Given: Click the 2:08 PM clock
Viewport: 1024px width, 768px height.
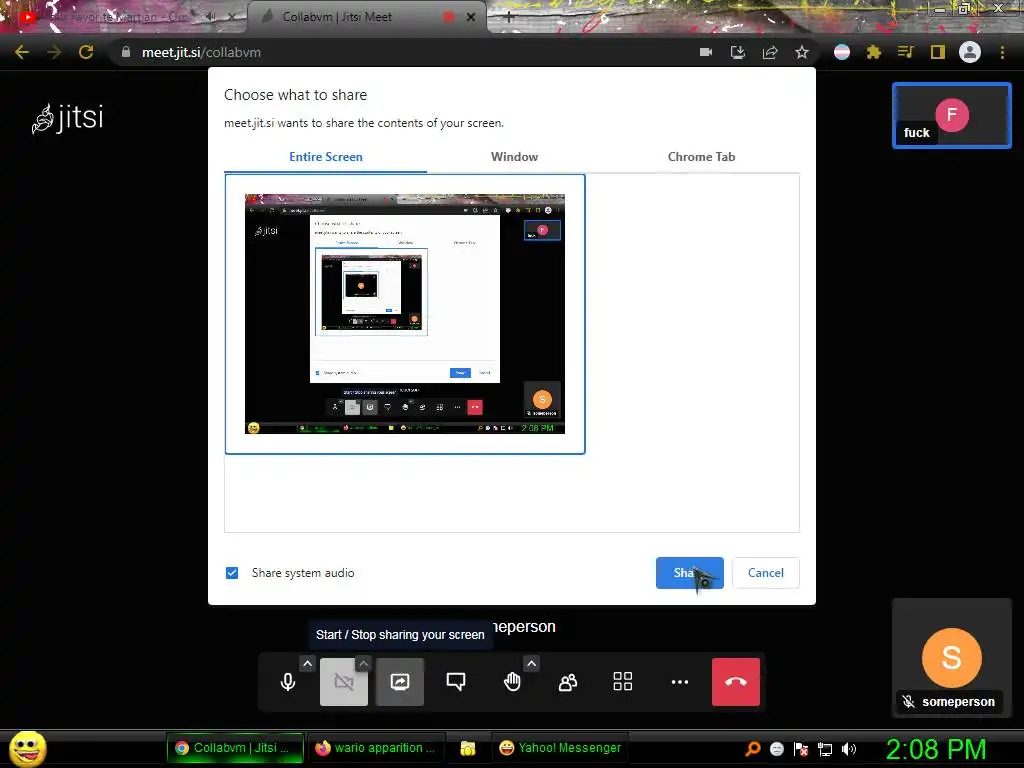Looking at the screenshot, I should (x=936, y=749).
